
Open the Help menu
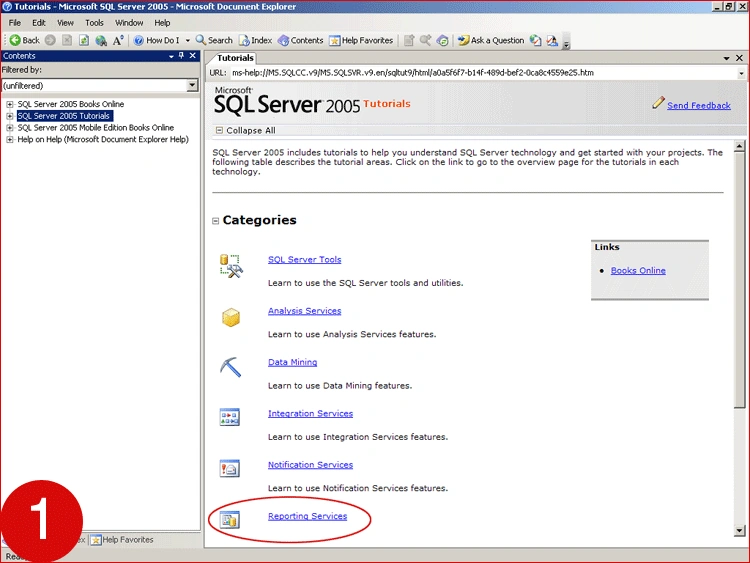[162, 23]
